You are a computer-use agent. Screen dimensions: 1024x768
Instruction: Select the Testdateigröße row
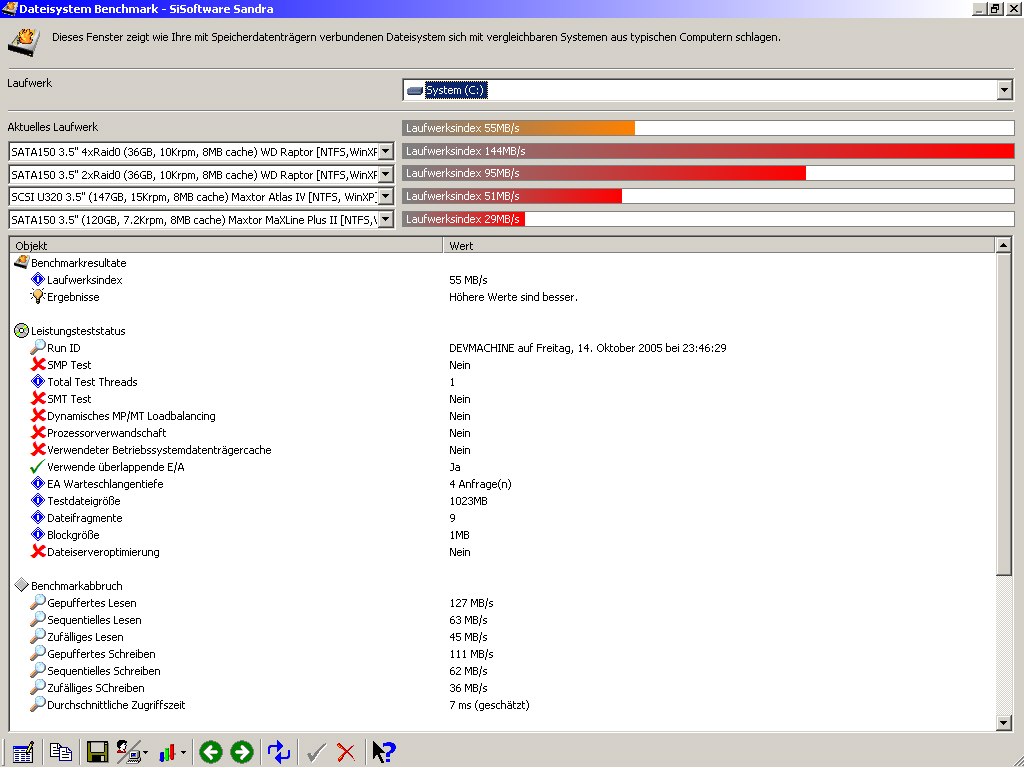pos(503,500)
